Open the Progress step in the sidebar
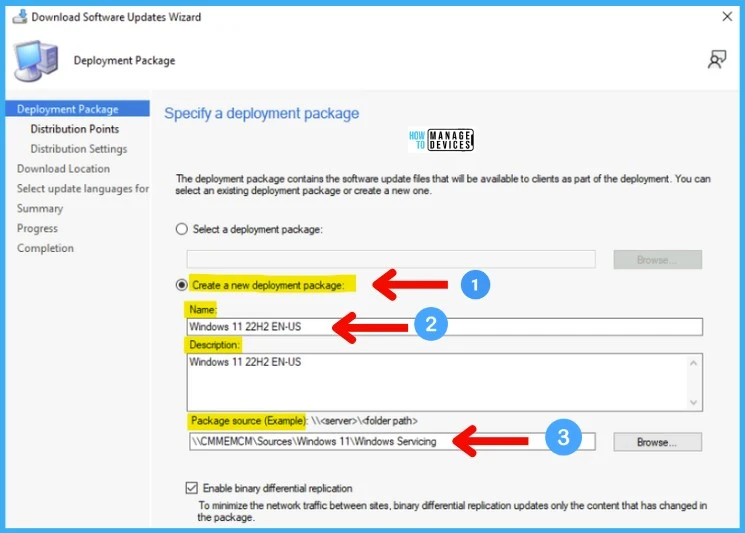This screenshot has height=533, width=745. (37, 228)
